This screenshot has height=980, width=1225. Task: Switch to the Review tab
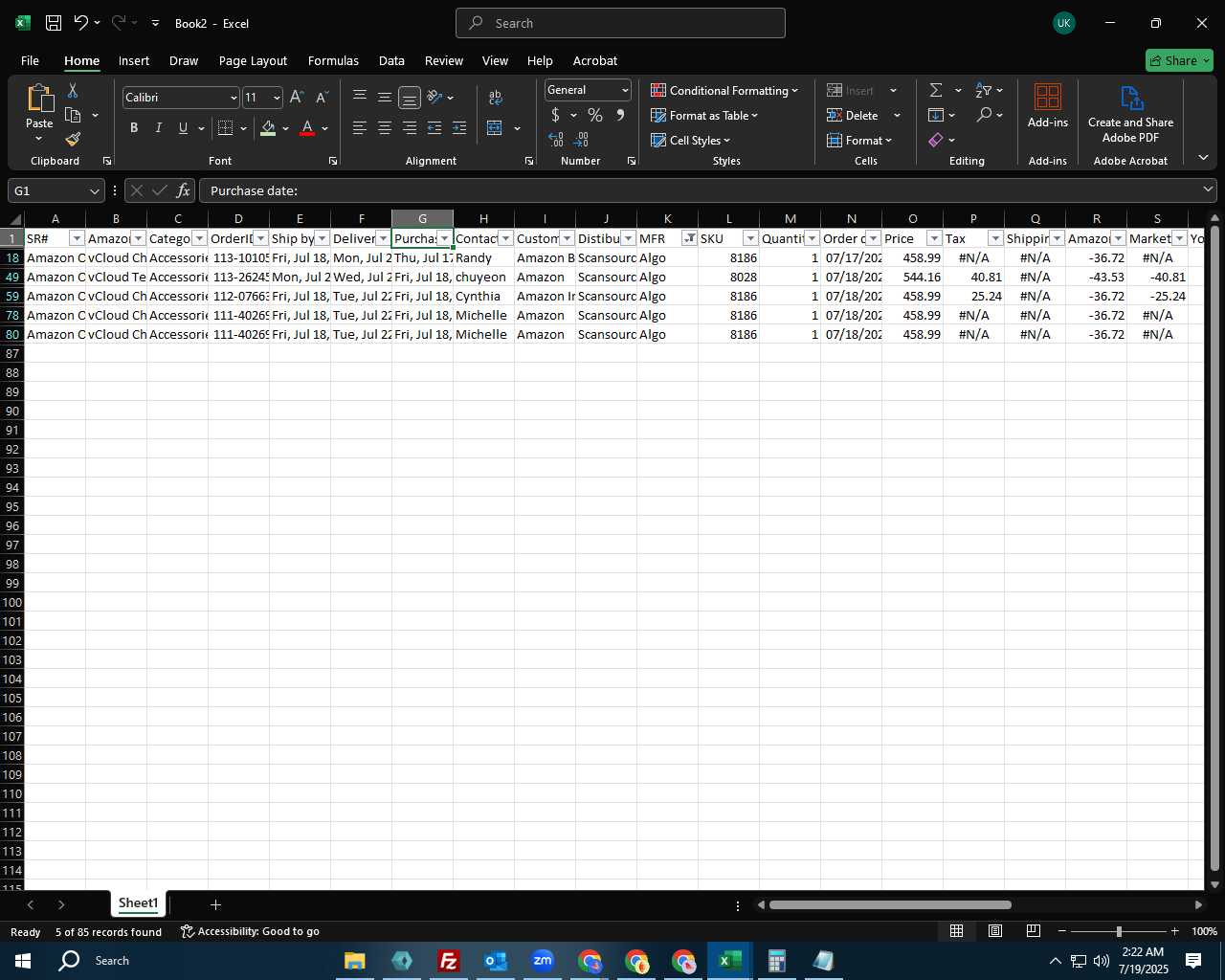(x=444, y=60)
